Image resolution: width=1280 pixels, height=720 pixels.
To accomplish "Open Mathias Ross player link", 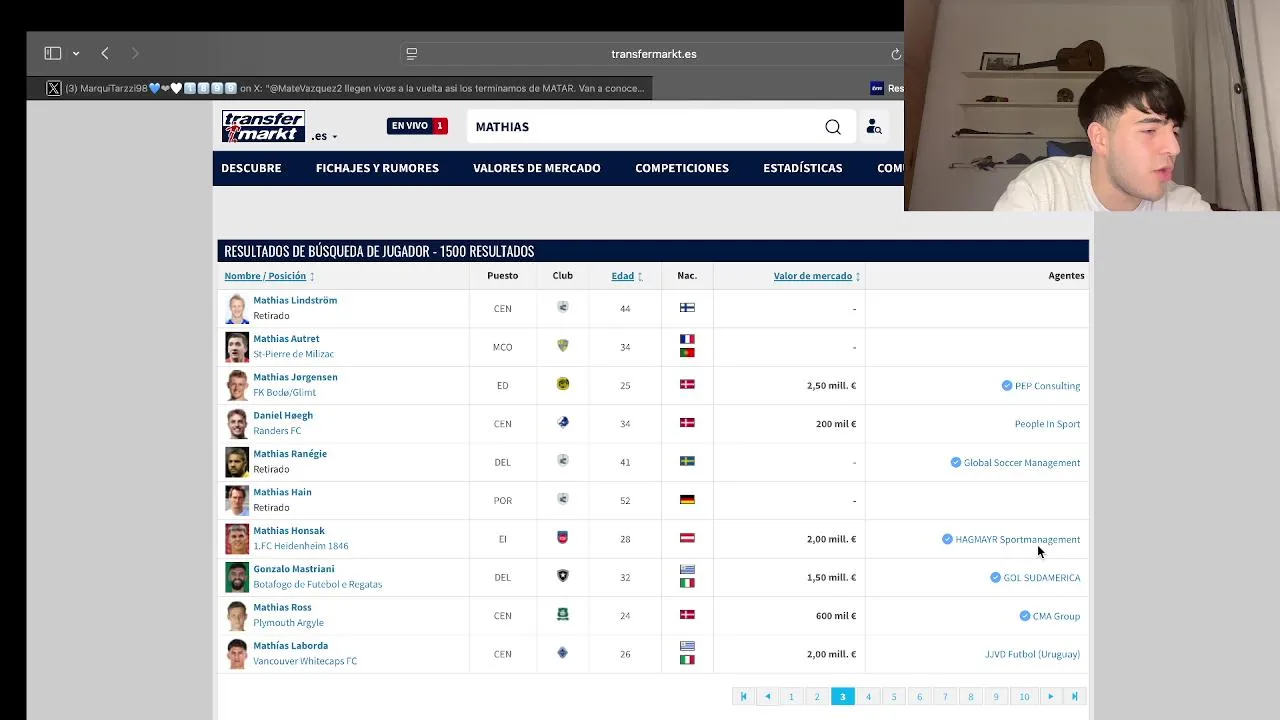I will 282,607.
